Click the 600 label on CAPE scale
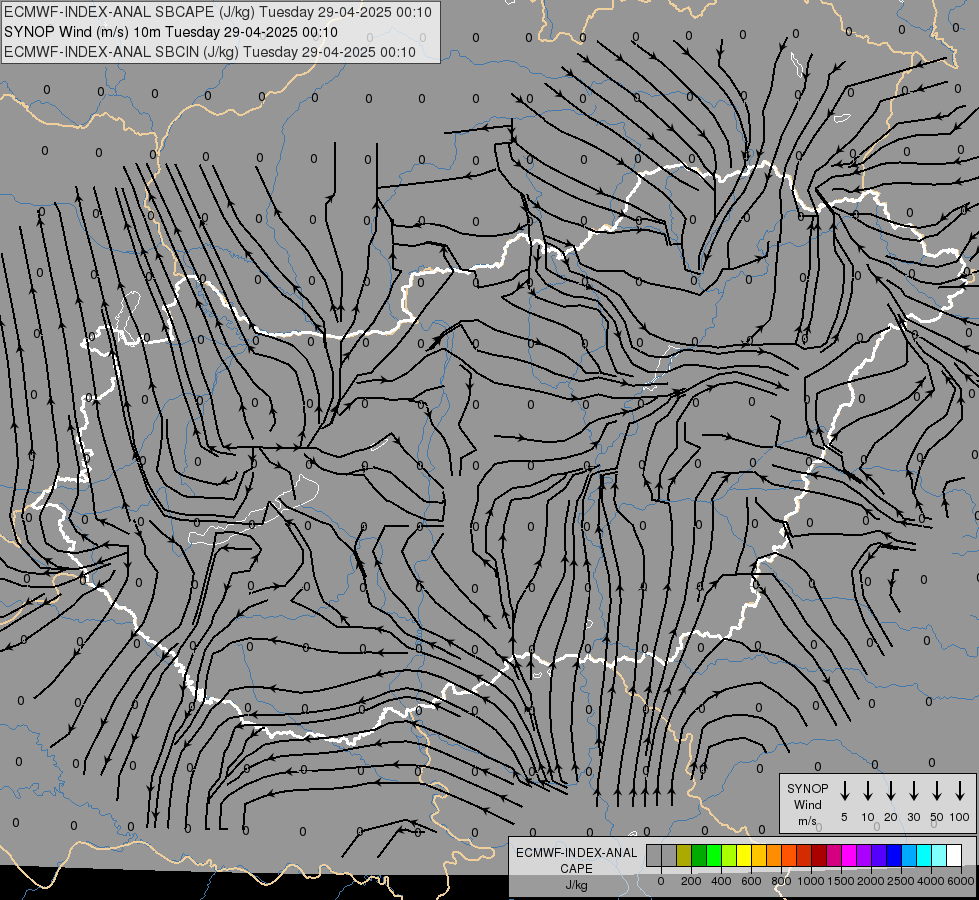This screenshot has width=979, height=900. [751, 881]
